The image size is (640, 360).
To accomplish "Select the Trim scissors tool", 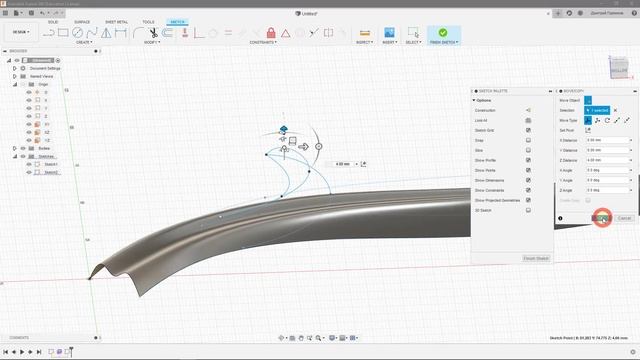I will 153,33.
